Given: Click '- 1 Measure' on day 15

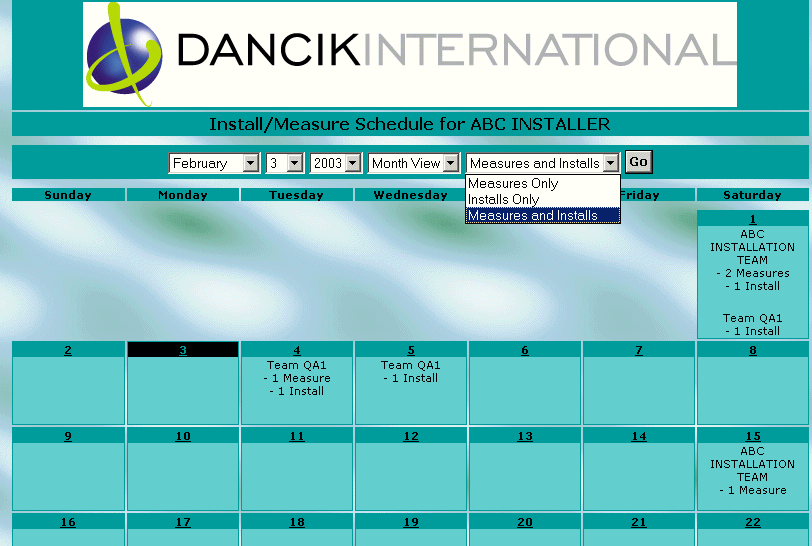Looking at the screenshot, I should click(x=752, y=490).
